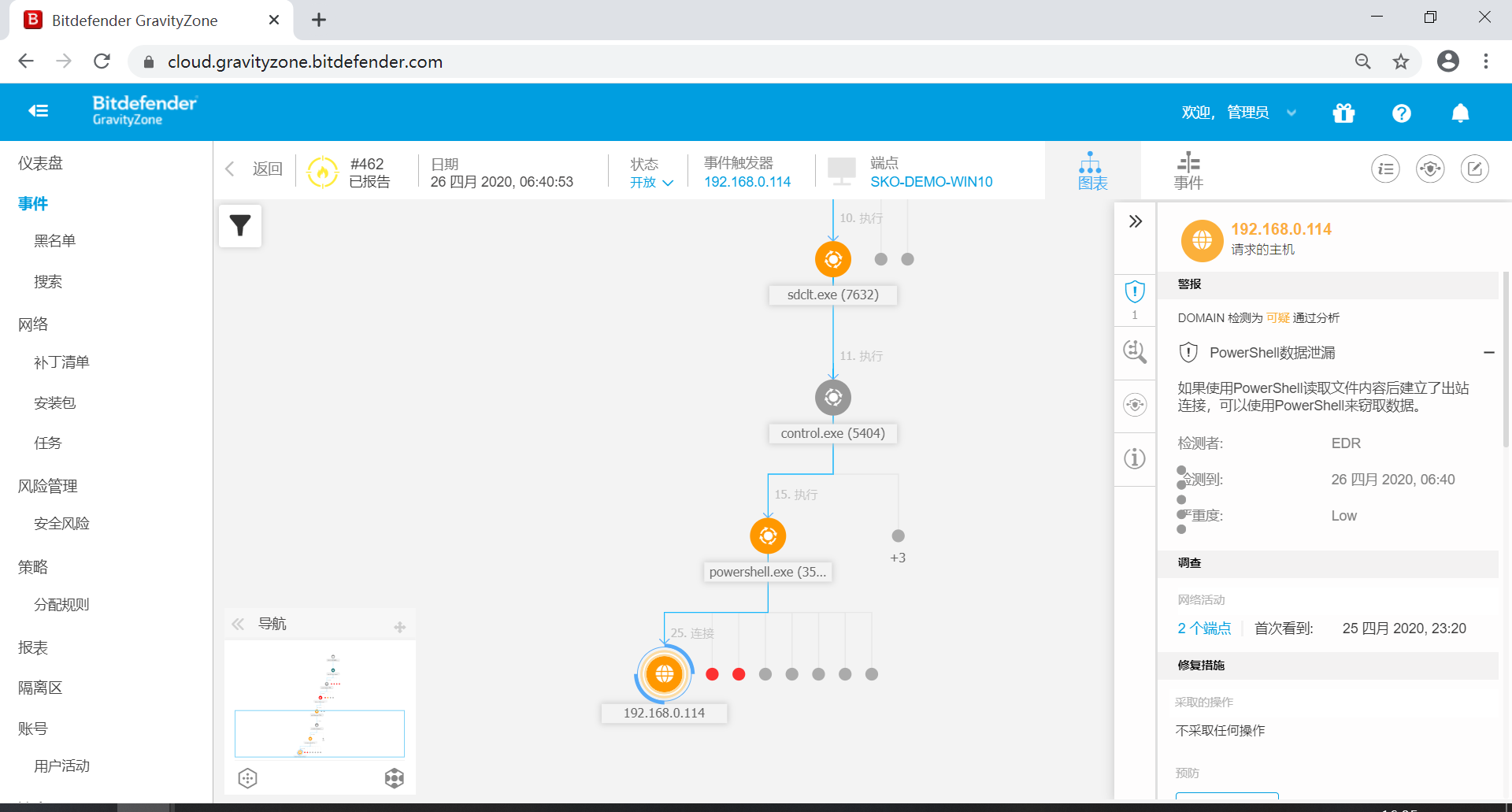
Task: Open 仪表盘 in the sidebar
Action: [40, 163]
